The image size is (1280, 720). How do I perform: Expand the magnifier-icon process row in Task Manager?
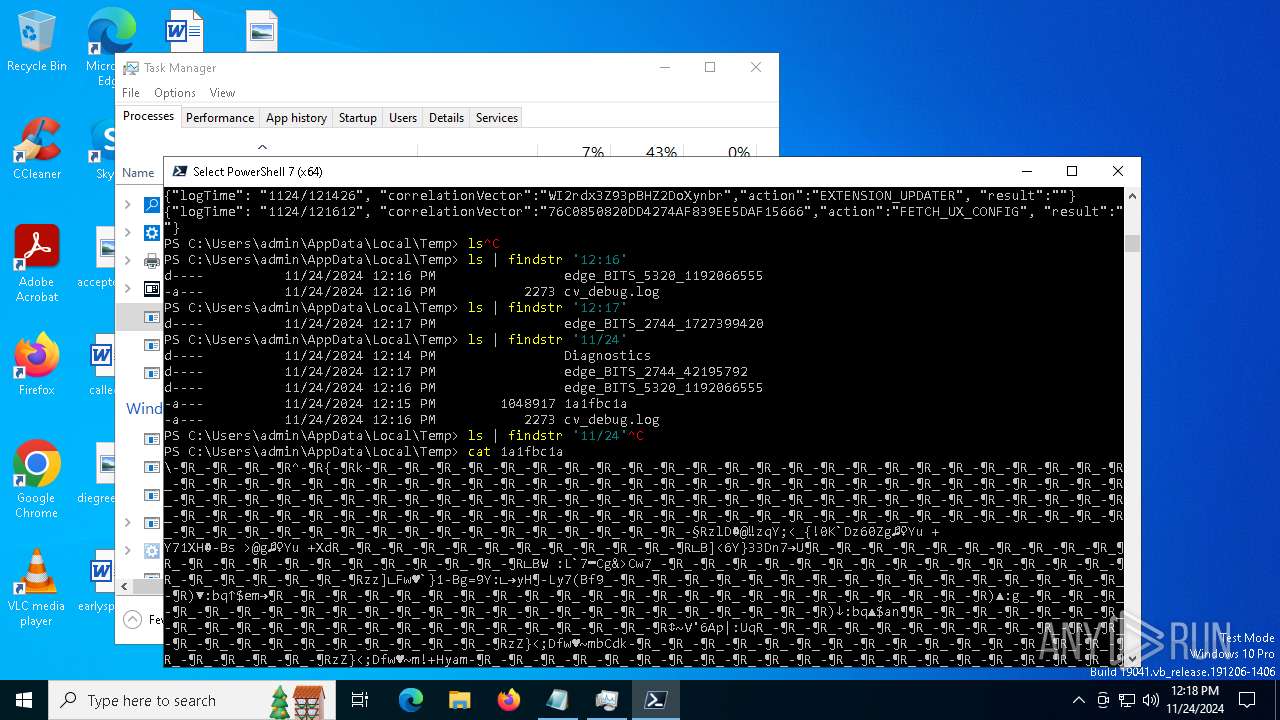127,204
